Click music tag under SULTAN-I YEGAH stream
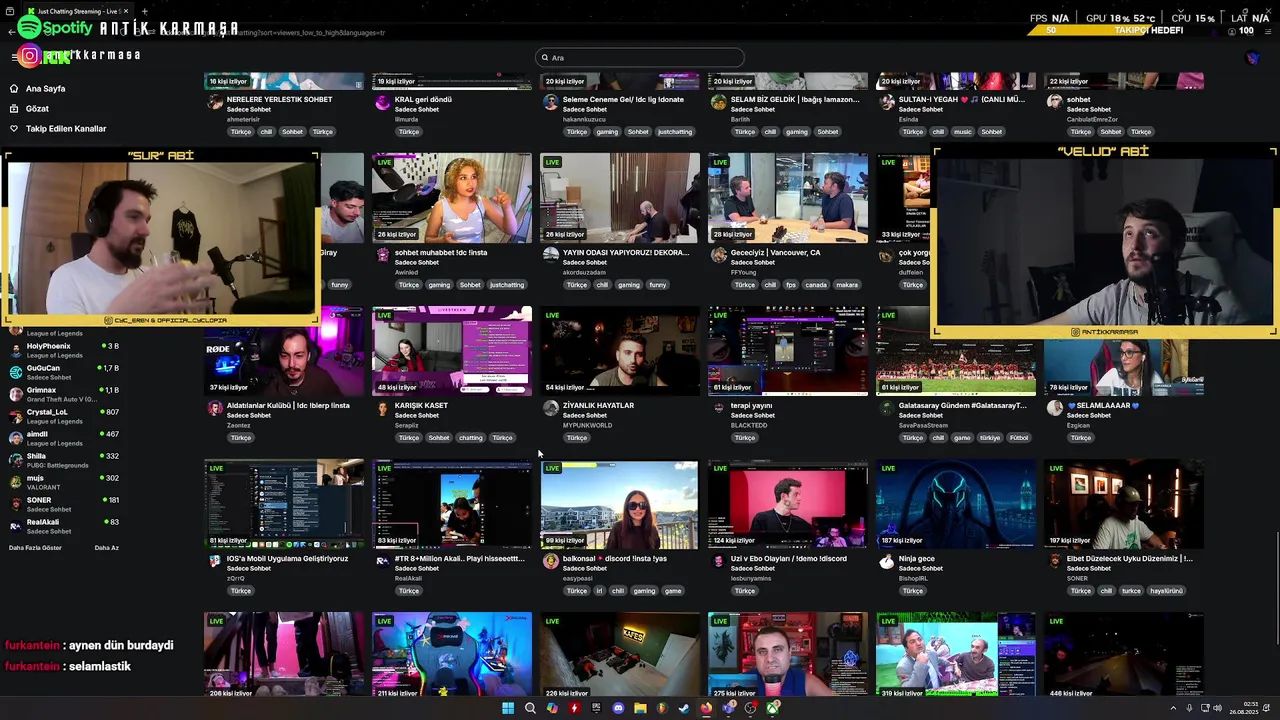This screenshot has width=1280, height=720. (962, 131)
